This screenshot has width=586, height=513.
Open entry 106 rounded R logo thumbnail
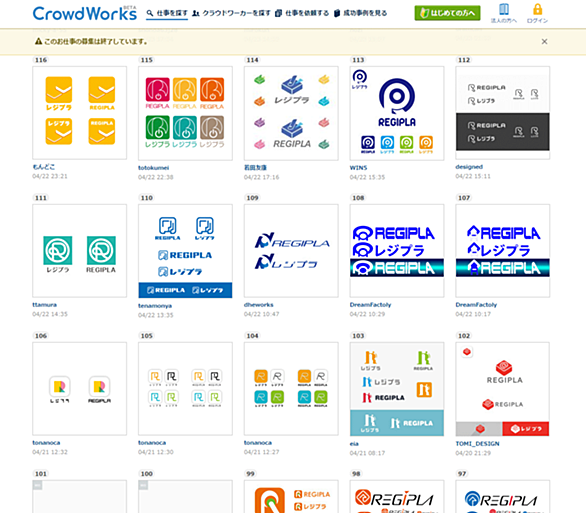[x=80, y=389]
